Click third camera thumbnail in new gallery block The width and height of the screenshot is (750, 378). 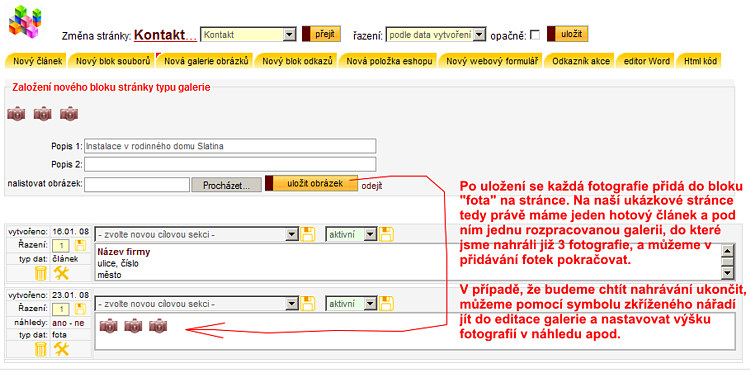pyautogui.click(x=69, y=114)
